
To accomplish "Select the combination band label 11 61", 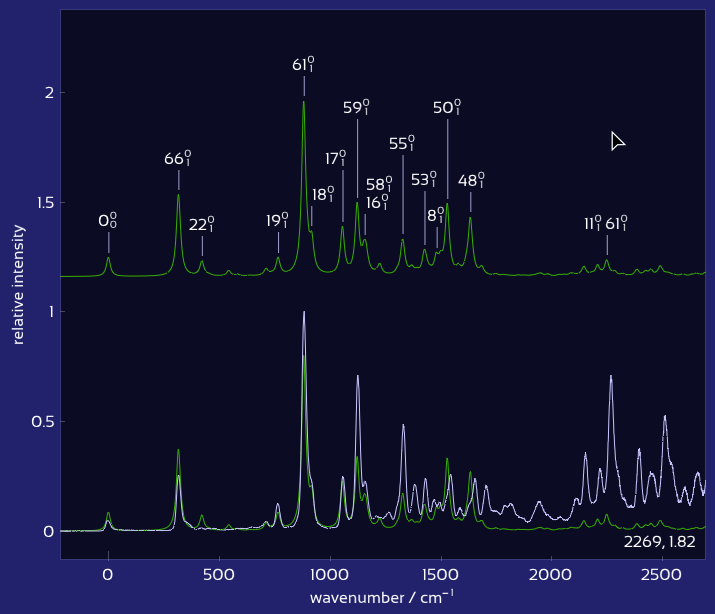I will 607,224.
